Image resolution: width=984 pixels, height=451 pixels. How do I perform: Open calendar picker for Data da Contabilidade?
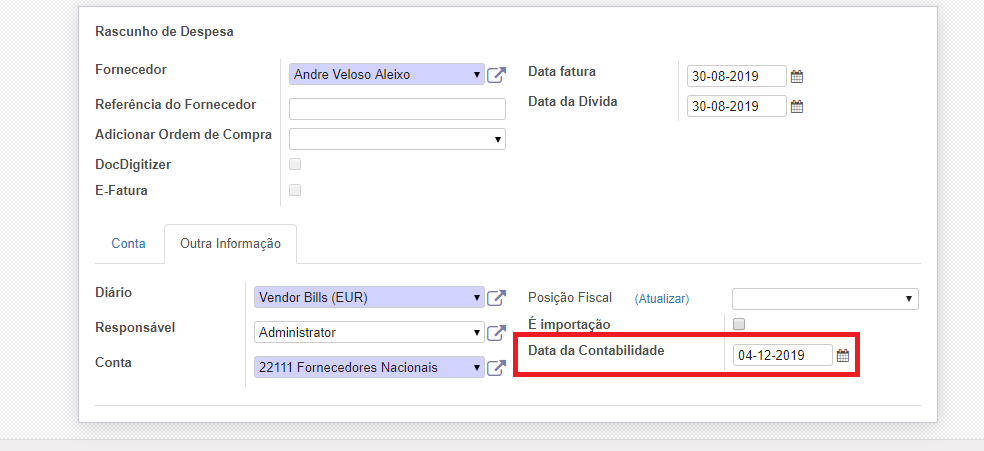(x=842, y=355)
